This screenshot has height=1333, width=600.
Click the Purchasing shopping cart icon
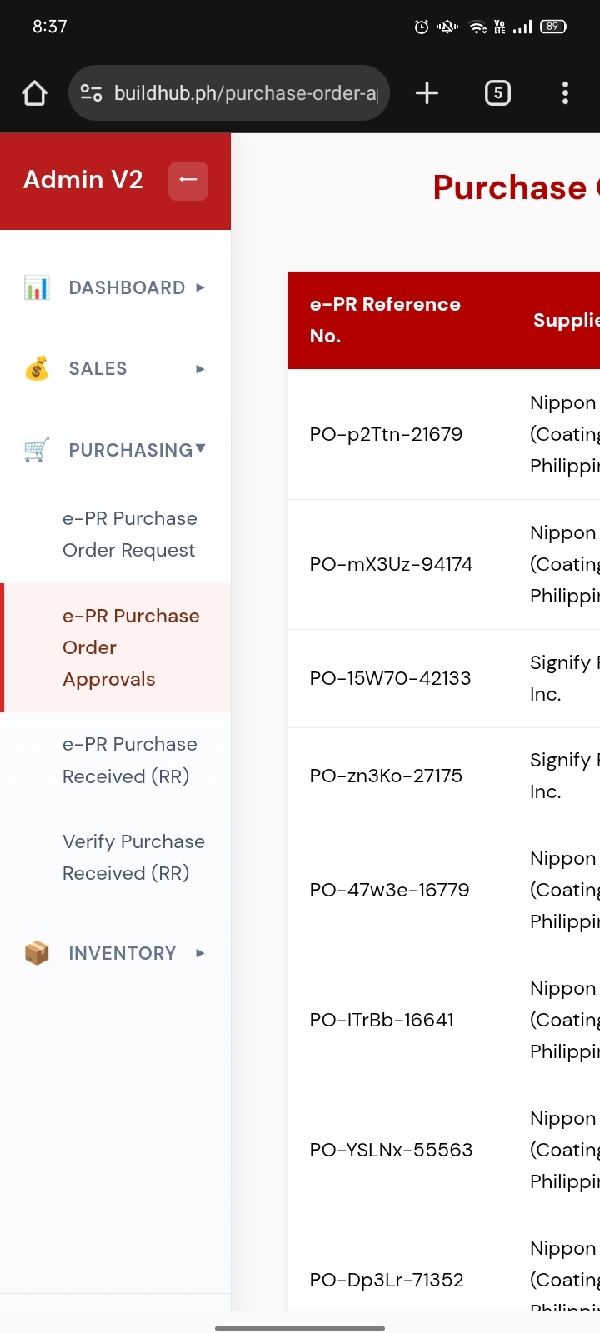pos(37,450)
